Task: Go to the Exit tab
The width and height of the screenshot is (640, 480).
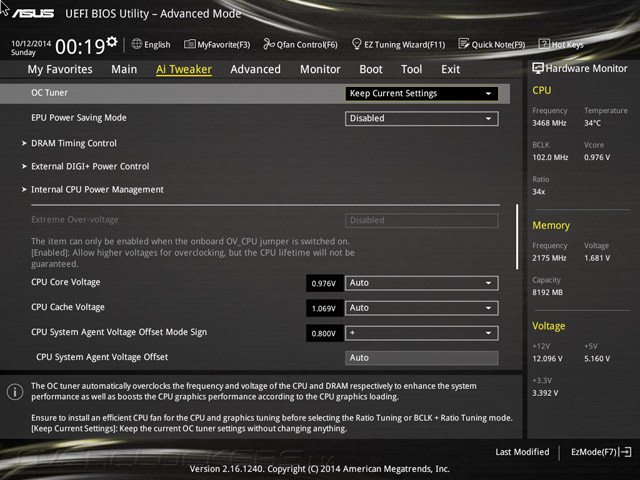Action: coord(450,69)
